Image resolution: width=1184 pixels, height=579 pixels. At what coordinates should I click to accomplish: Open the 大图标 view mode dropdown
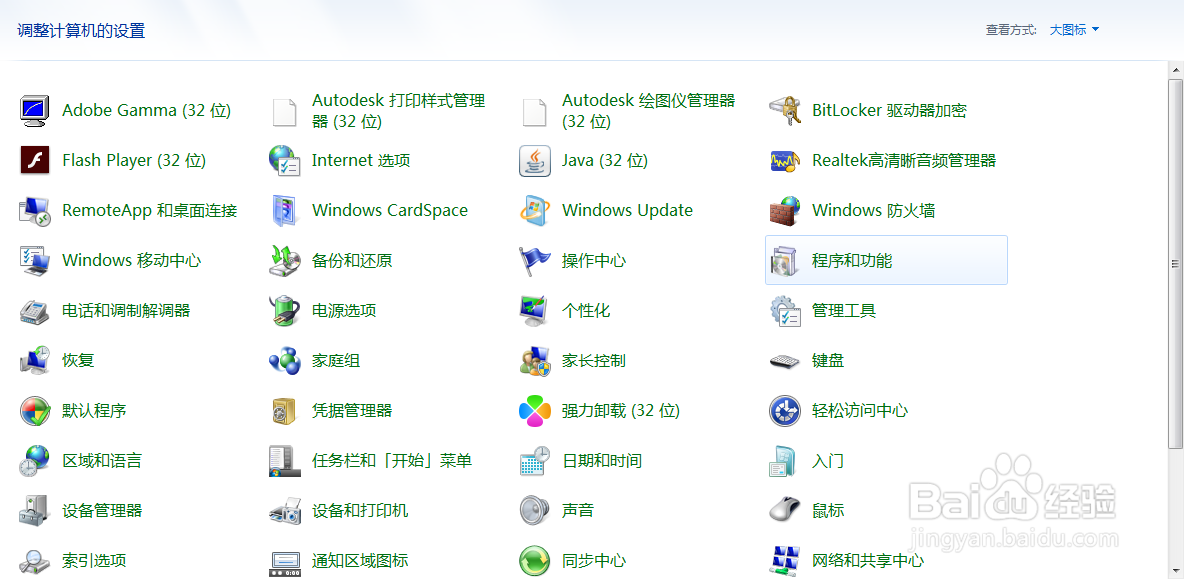pyautogui.click(x=1074, y=30)
